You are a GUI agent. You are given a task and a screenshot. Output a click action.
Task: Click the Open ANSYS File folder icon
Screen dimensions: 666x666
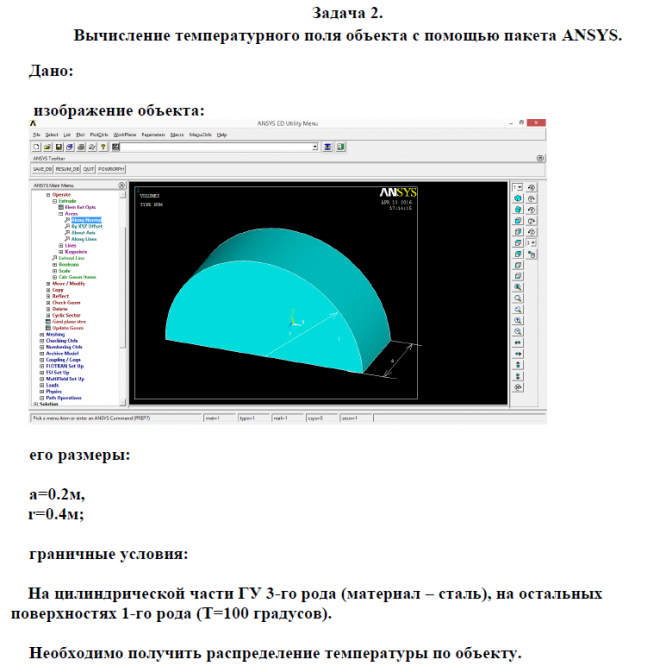coord(47,147)
